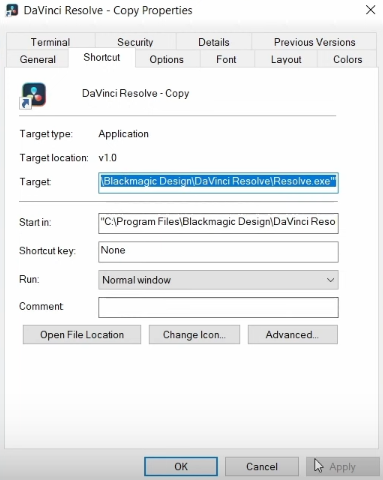Click the Target path field
383x480 pixels.
(218, 183)
